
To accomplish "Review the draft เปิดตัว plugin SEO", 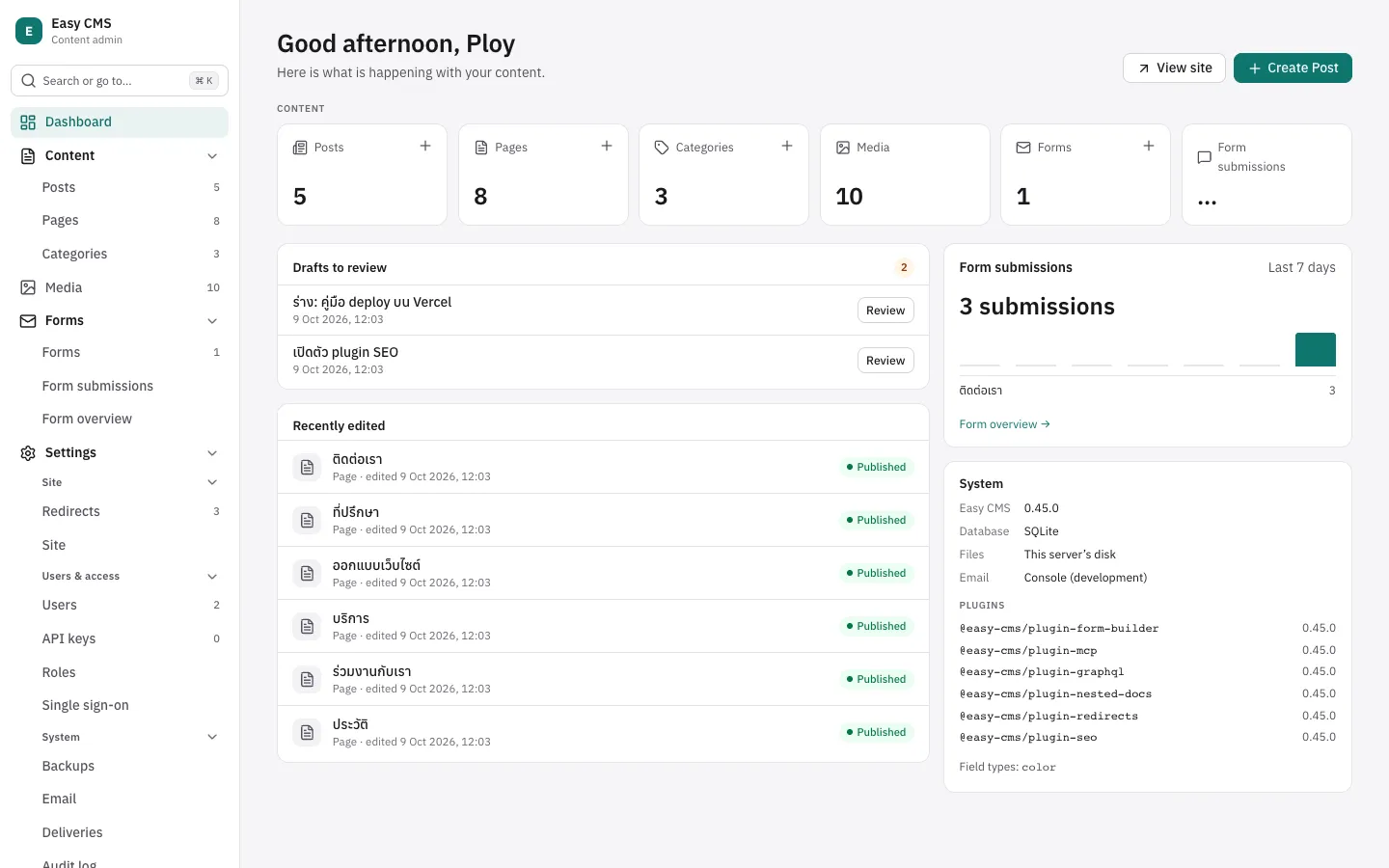I will click(885, 361).
